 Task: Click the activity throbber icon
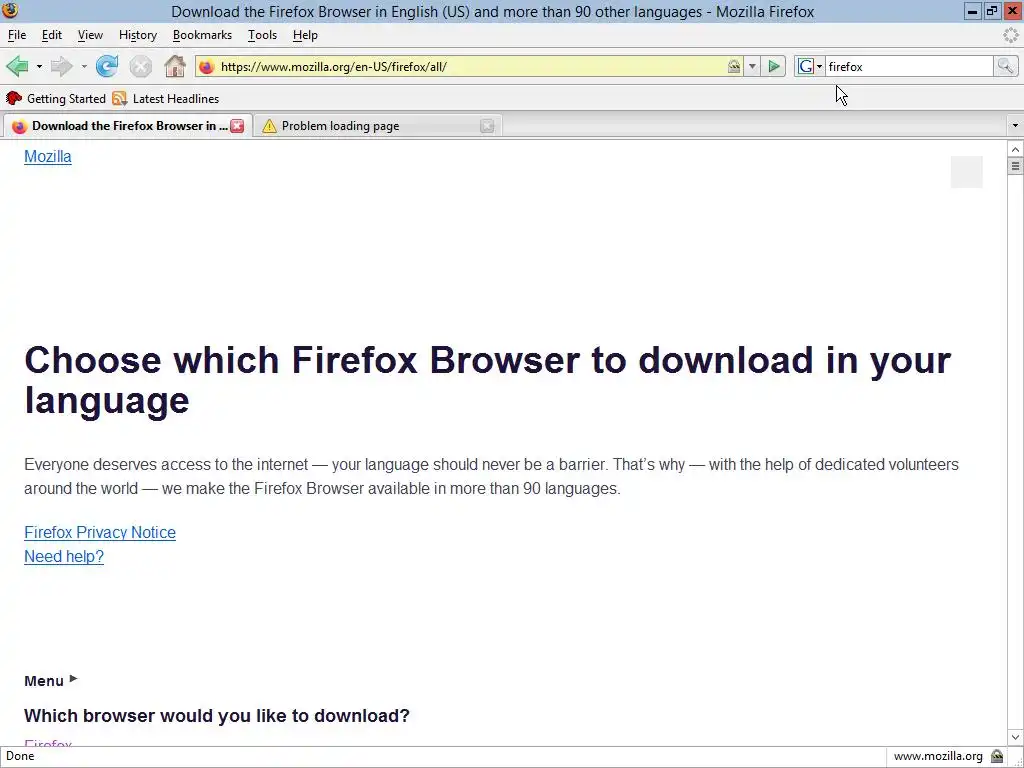pos(1011,35)
